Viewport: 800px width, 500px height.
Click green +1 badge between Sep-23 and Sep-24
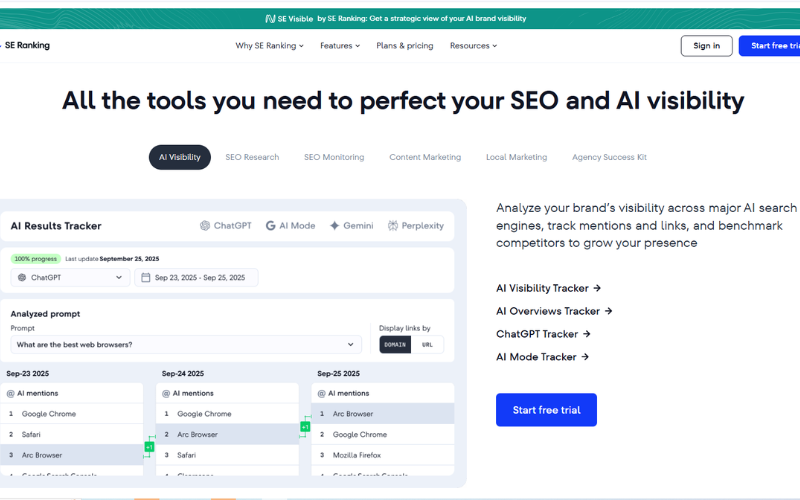149,447
